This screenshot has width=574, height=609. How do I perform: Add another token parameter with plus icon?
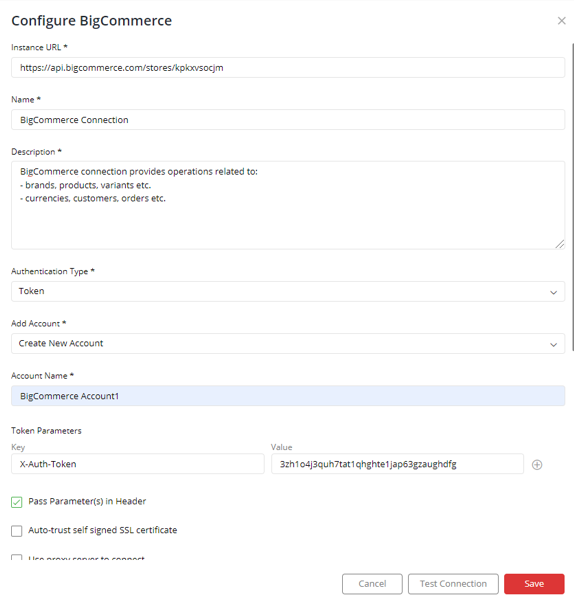point(537,465)
